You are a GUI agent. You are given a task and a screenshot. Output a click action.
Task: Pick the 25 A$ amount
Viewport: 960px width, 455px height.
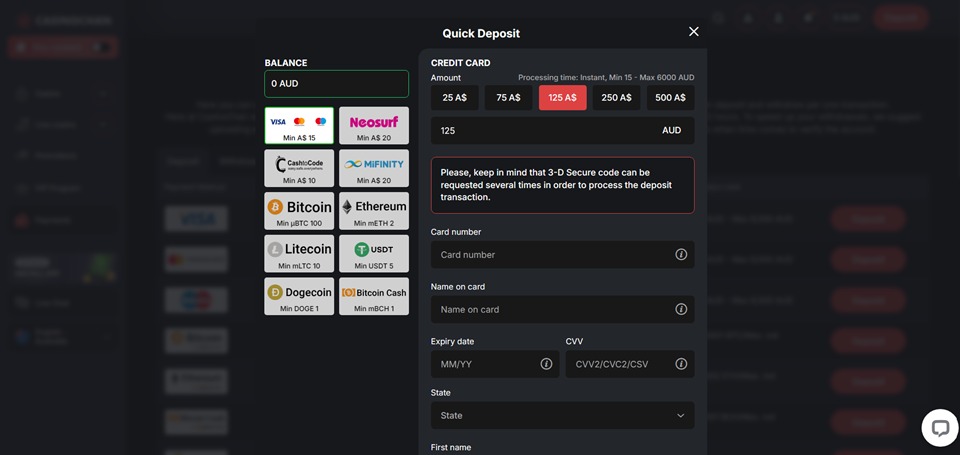(454, 97)
